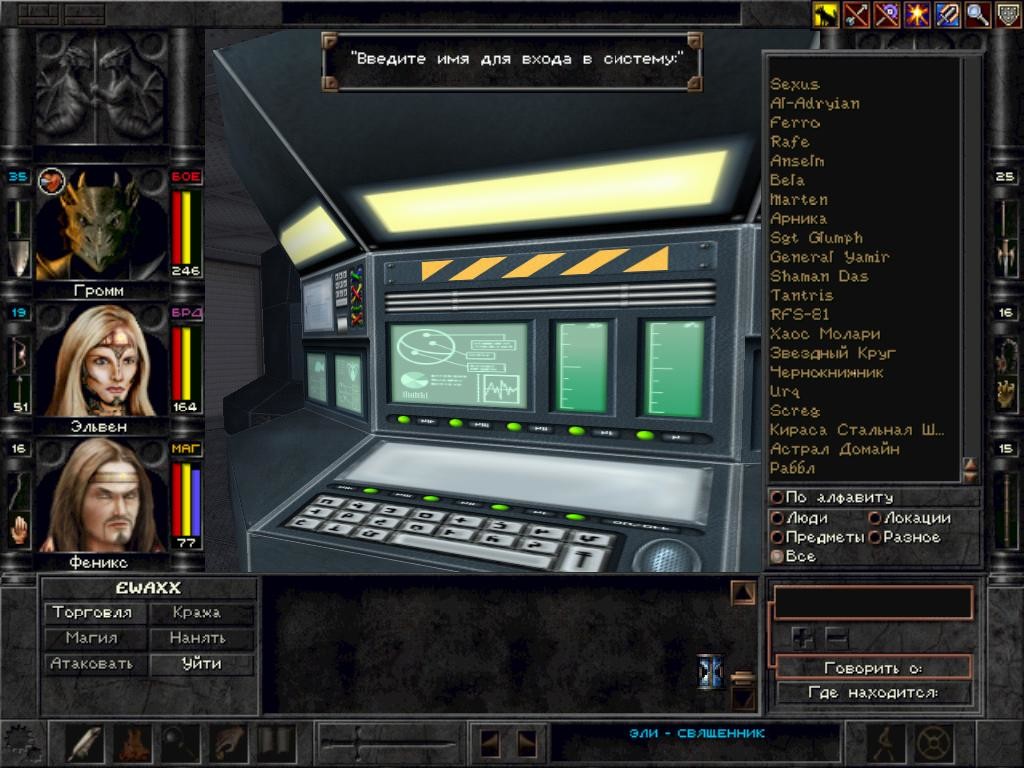The height and width of the screenshot is (768, 1024).
Task: Select keyword RFS-81 in the list
Action: coord(799,314)
